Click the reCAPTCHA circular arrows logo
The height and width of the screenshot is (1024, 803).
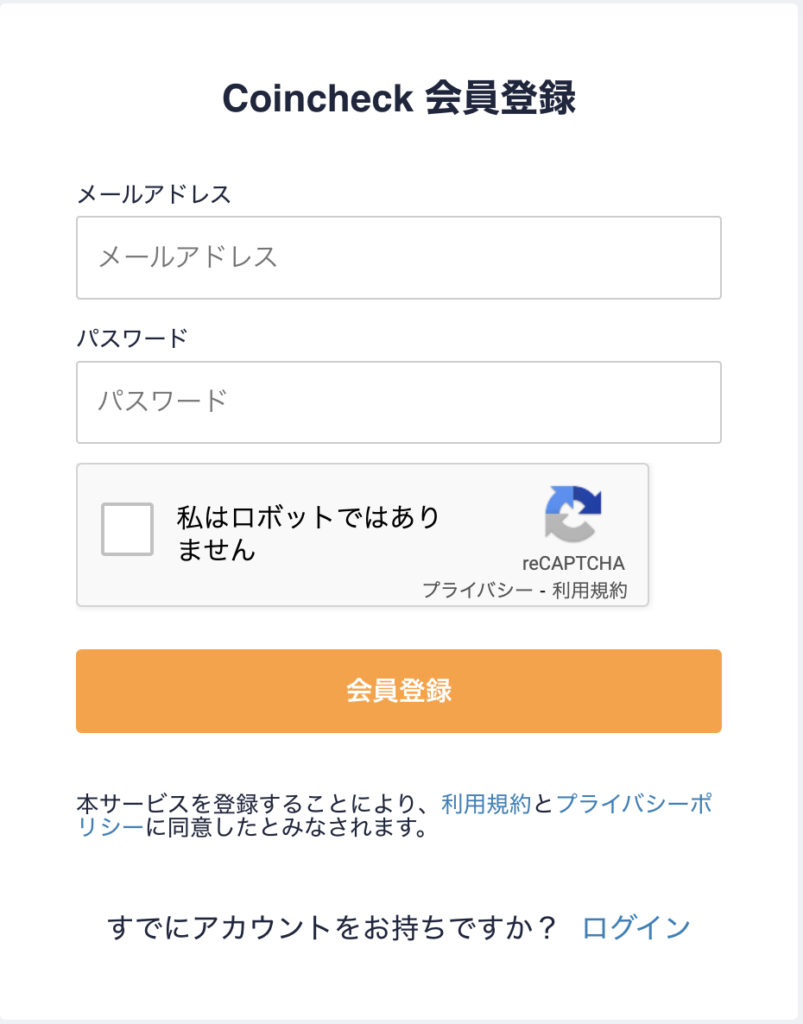[x=573, y=514]
